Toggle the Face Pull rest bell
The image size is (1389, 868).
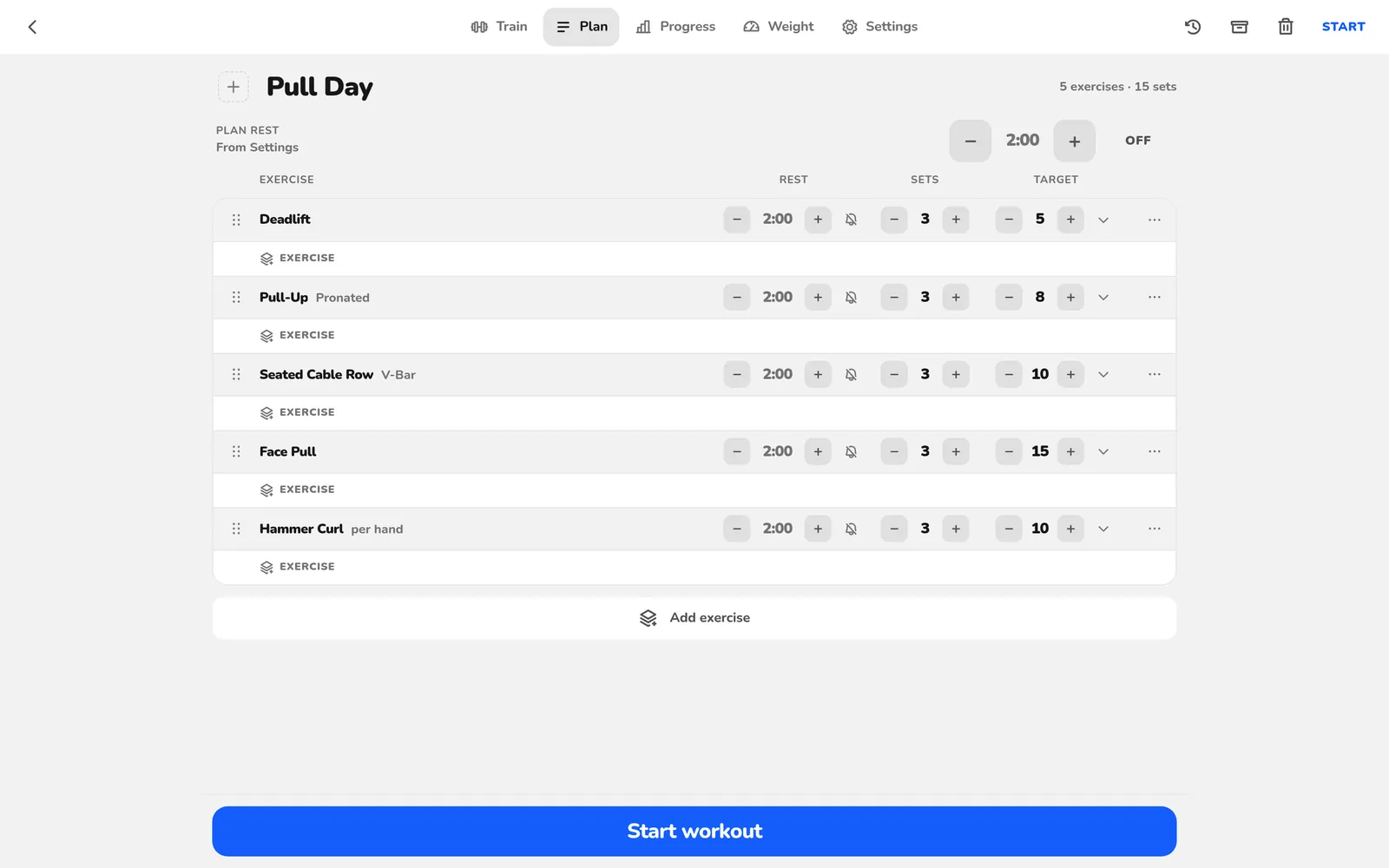851,451
